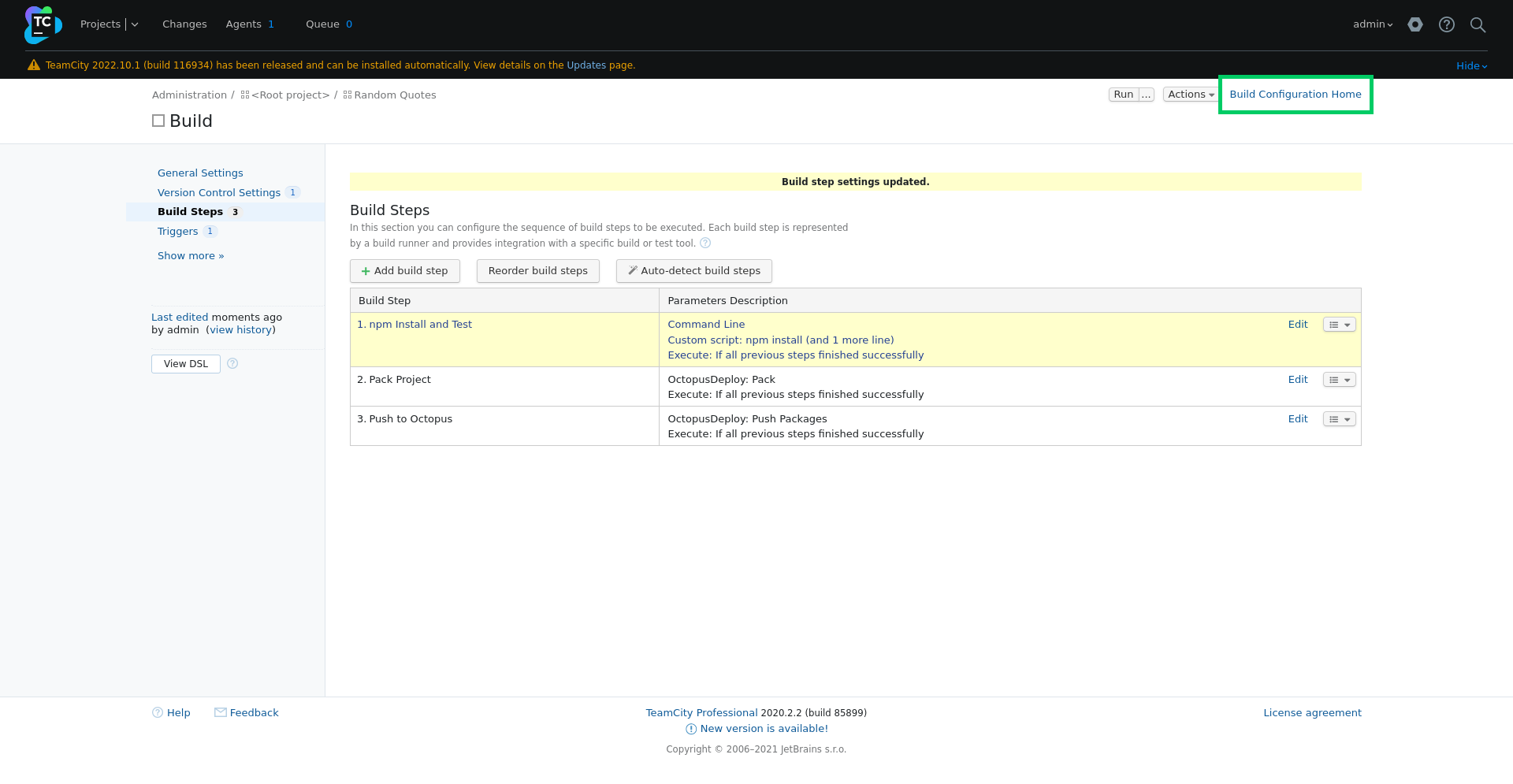
Task: Click the help icon beside View DSL
Action: 232,363
